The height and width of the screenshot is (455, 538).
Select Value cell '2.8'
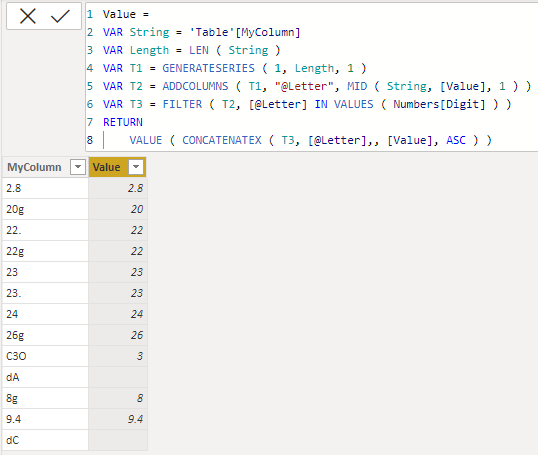[x=118, y=188]
